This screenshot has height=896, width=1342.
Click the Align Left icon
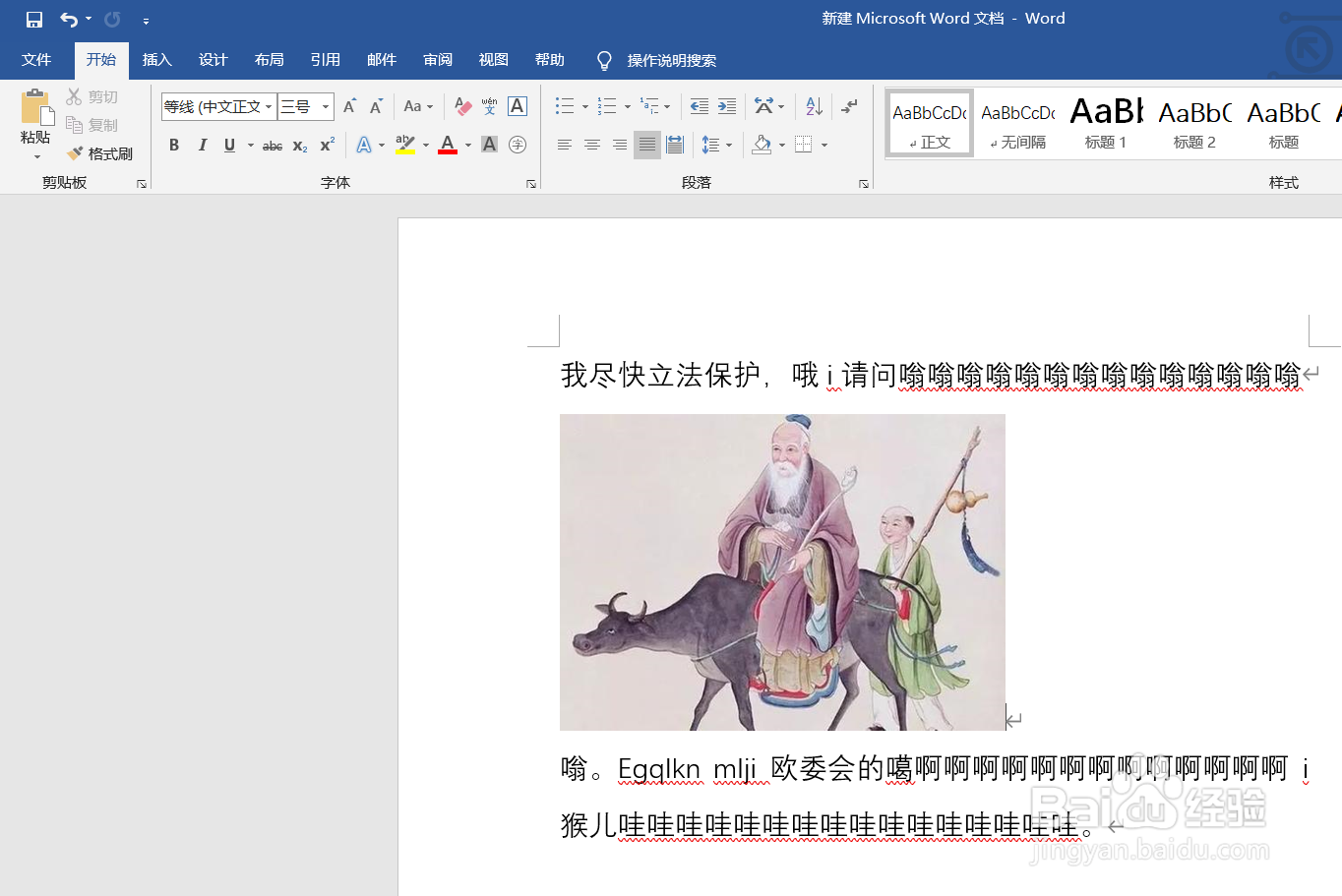click(x=565, y=145)
